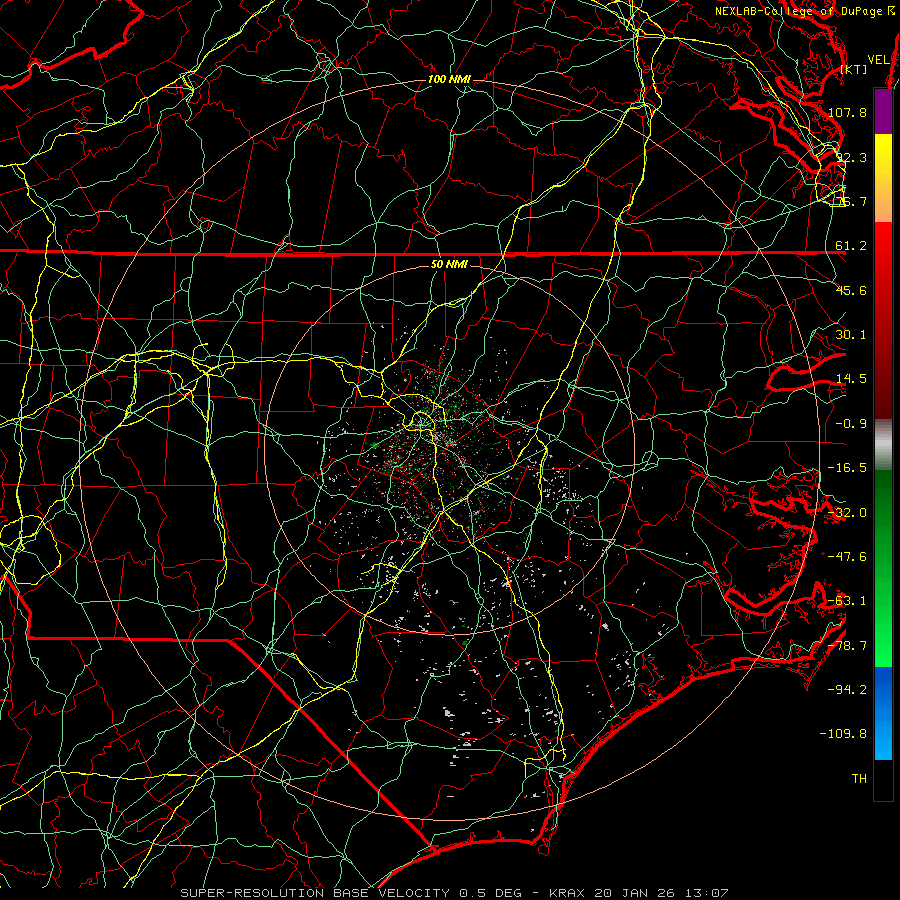Viewport: 900px width, 900px height.
Task: Click the purple segment of the velocity color bar
Action: pyautogui.click(x=883, y=111)
